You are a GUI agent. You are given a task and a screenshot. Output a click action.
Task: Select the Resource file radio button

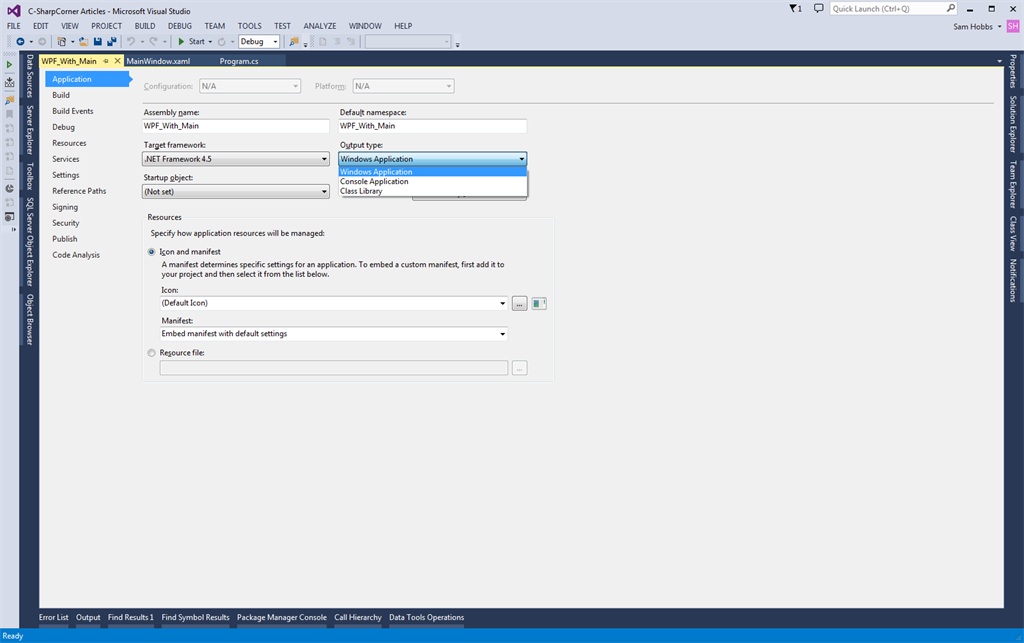pos(152,353)
